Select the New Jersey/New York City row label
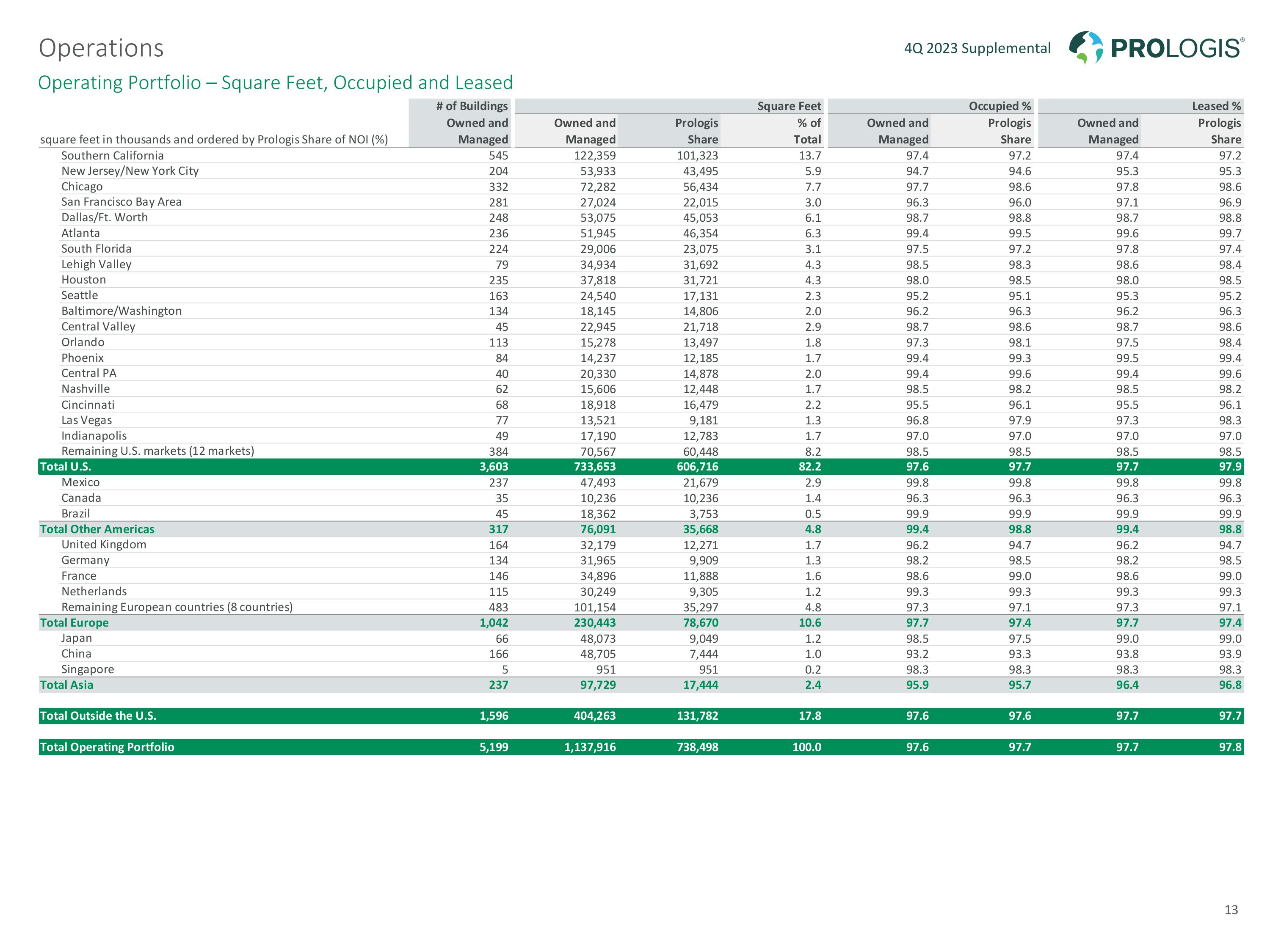The width and height of the screenshot is (1270, 952). pos(130,171)
